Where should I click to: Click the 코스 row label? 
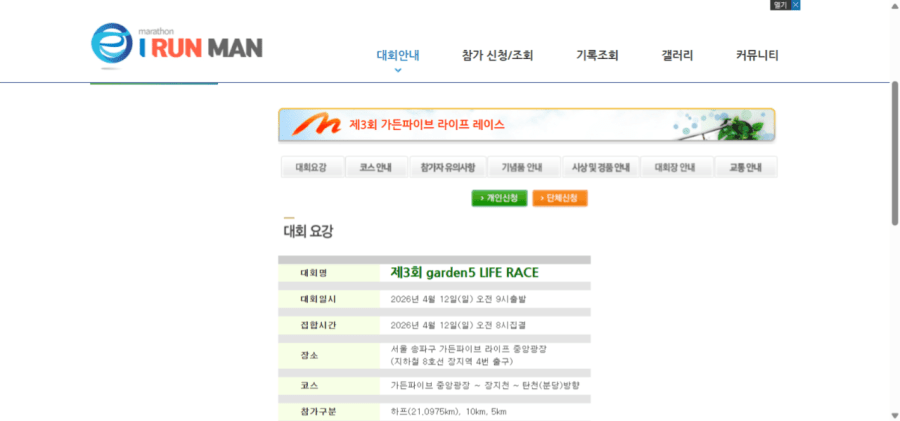(x=309, y=385)
